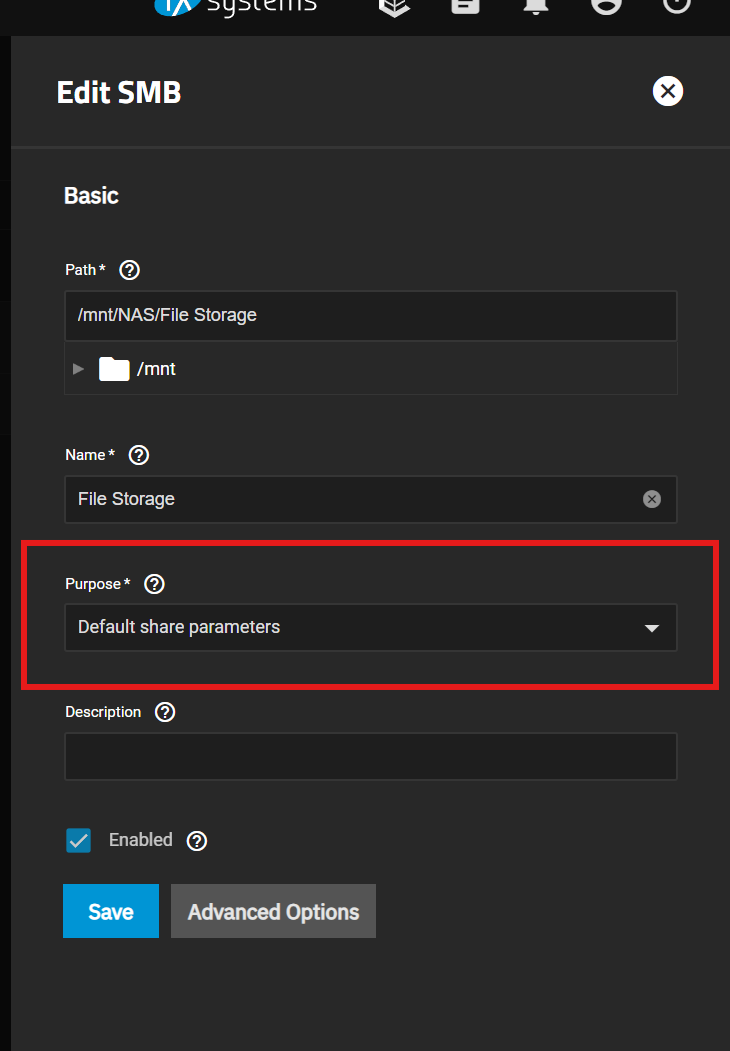Show help for the Path field

[x=129, y=270]
